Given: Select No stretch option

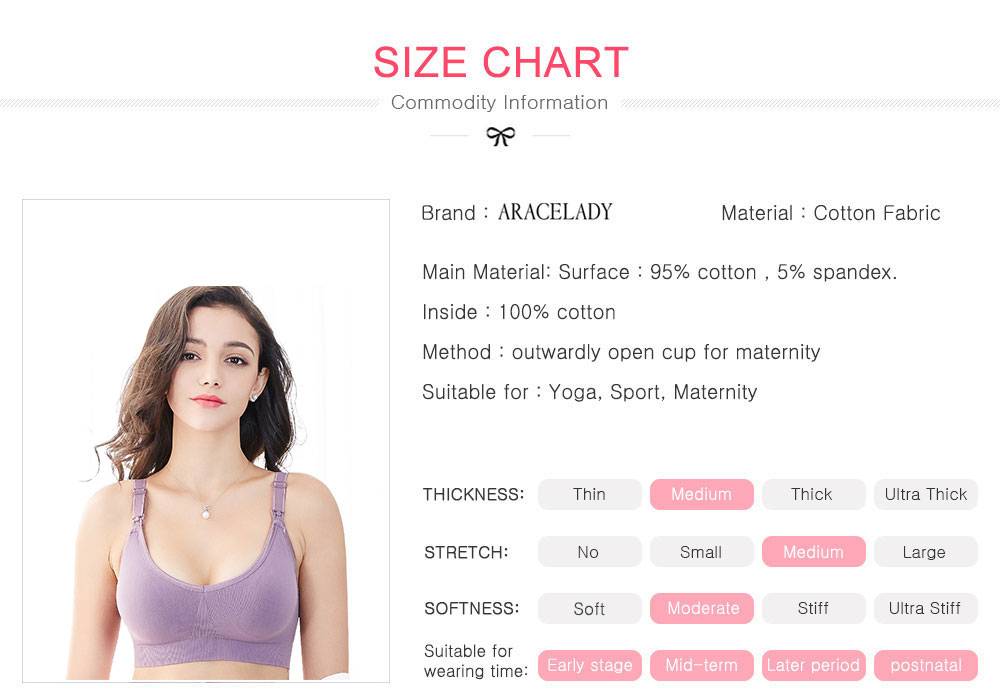Looking at the screenshot, I should point(589,552).
